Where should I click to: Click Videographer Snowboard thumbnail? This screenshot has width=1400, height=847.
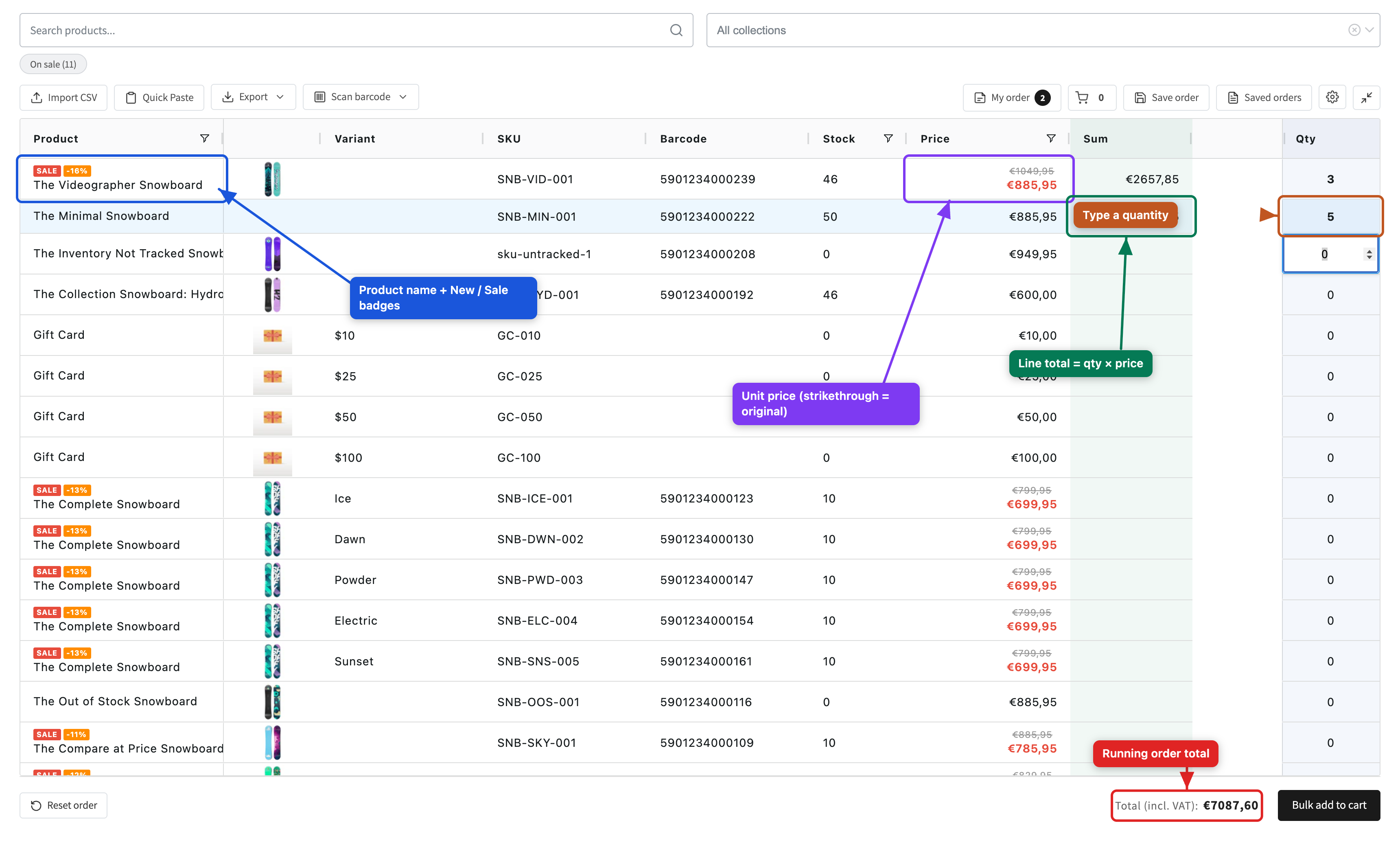click(272, 179)
